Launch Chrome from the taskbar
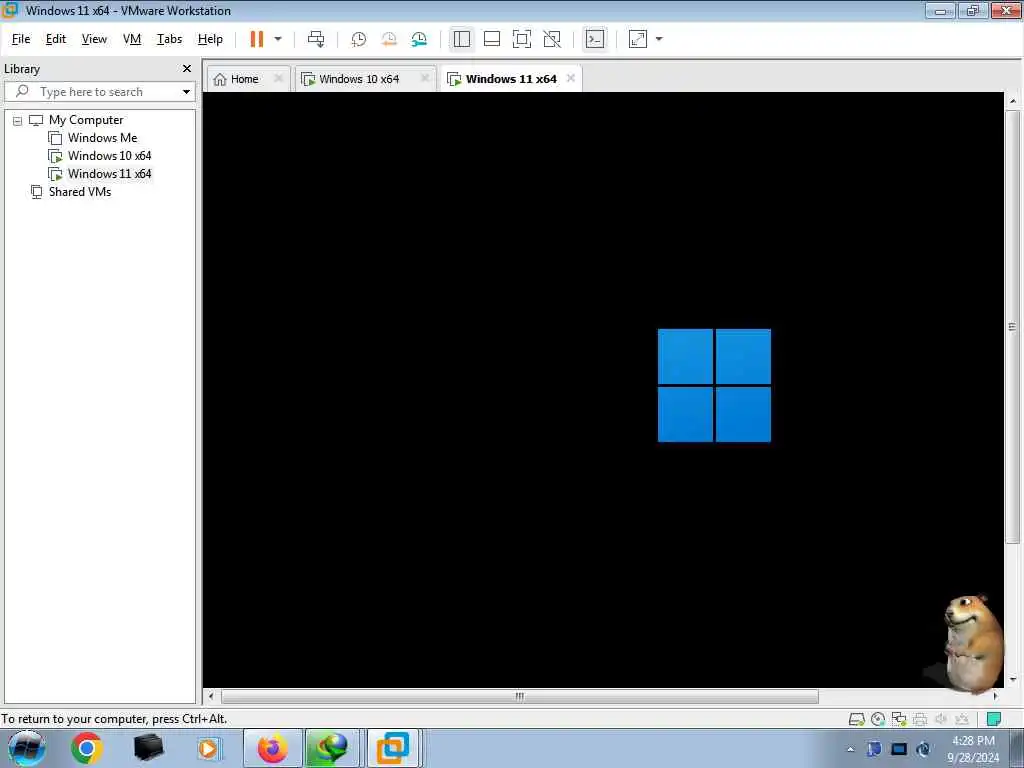The height and width of the screenshot is (768, 1024). [86, 748]
